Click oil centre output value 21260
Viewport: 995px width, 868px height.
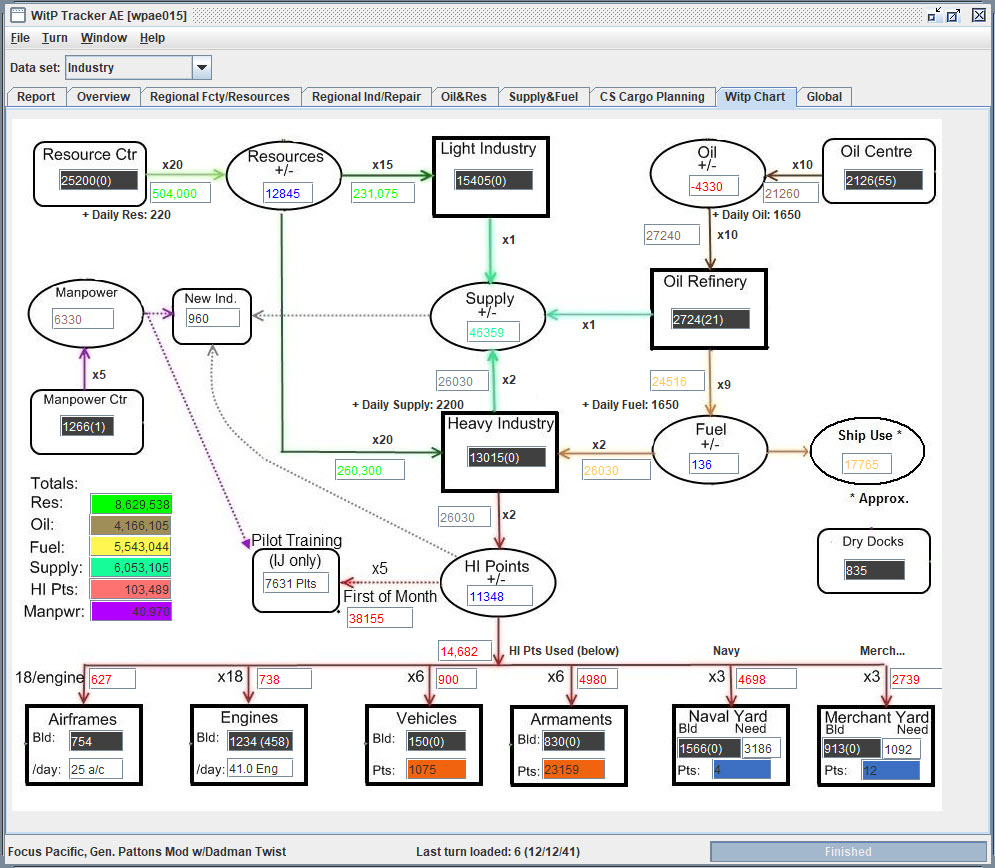(x=791, y=194)
